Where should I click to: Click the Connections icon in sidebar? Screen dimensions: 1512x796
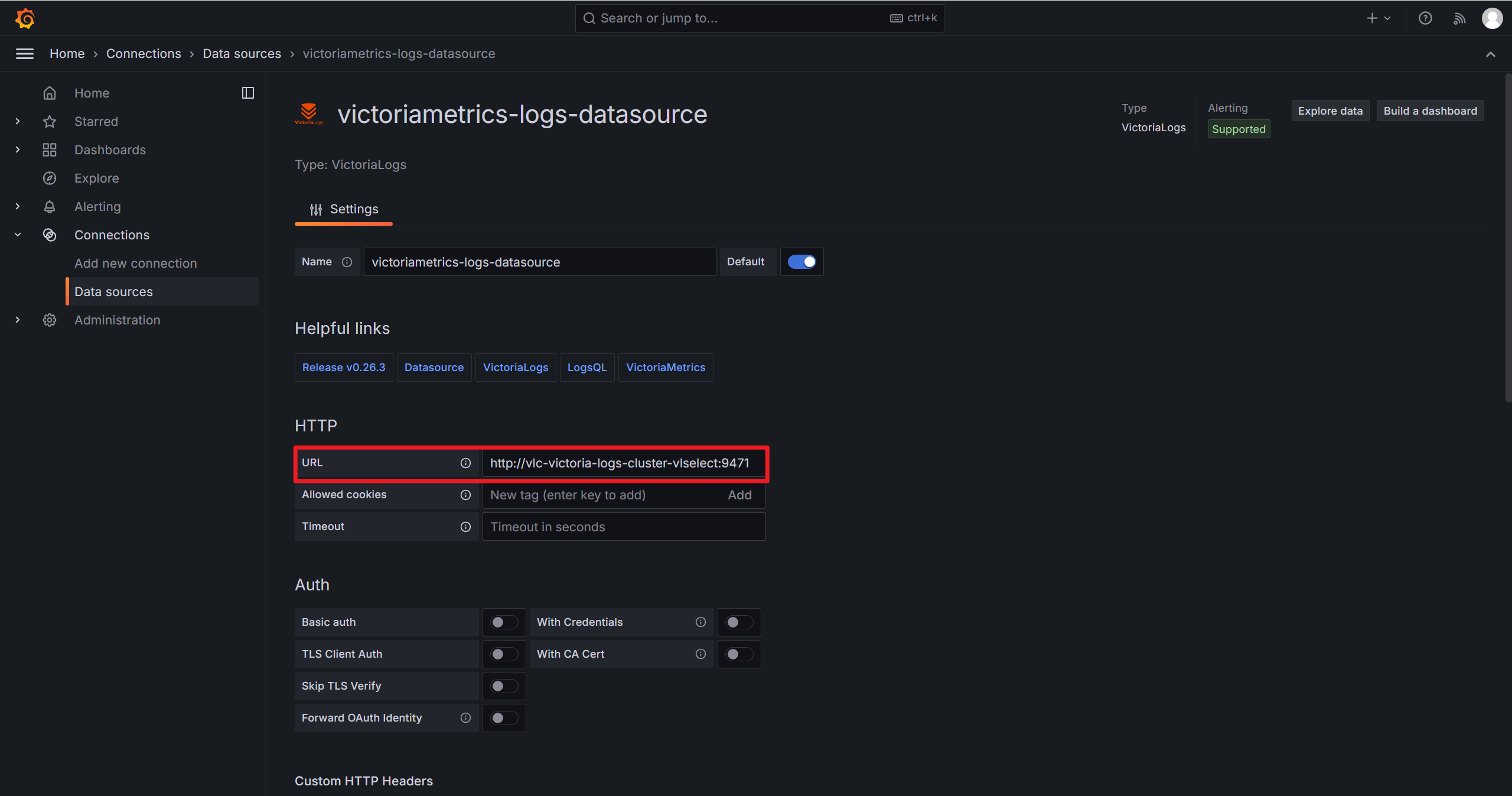tap(50, 235)
